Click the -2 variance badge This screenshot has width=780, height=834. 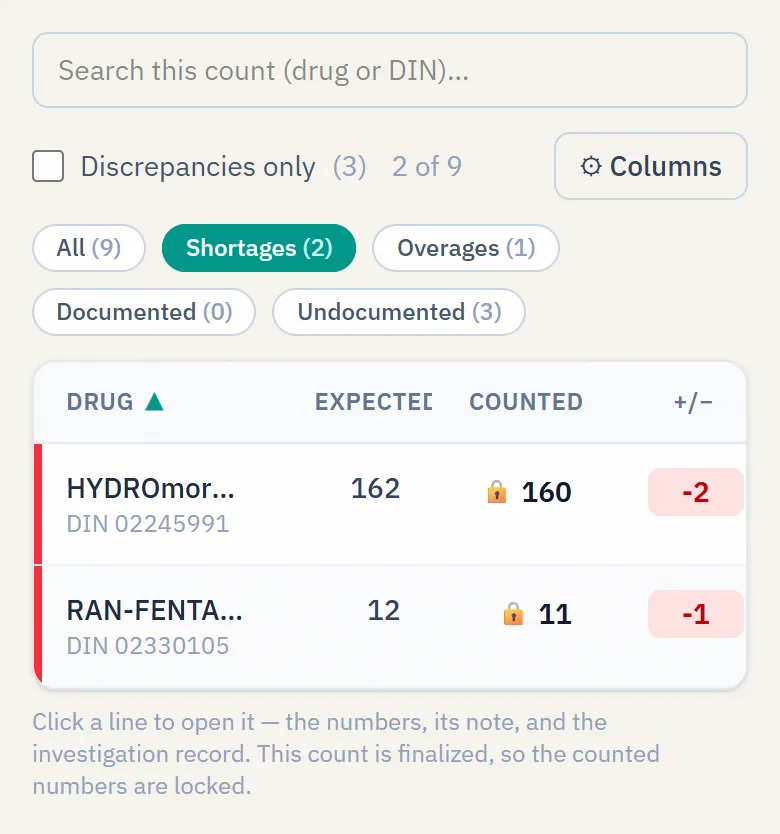pyautogui.click(x=695, y=492)
